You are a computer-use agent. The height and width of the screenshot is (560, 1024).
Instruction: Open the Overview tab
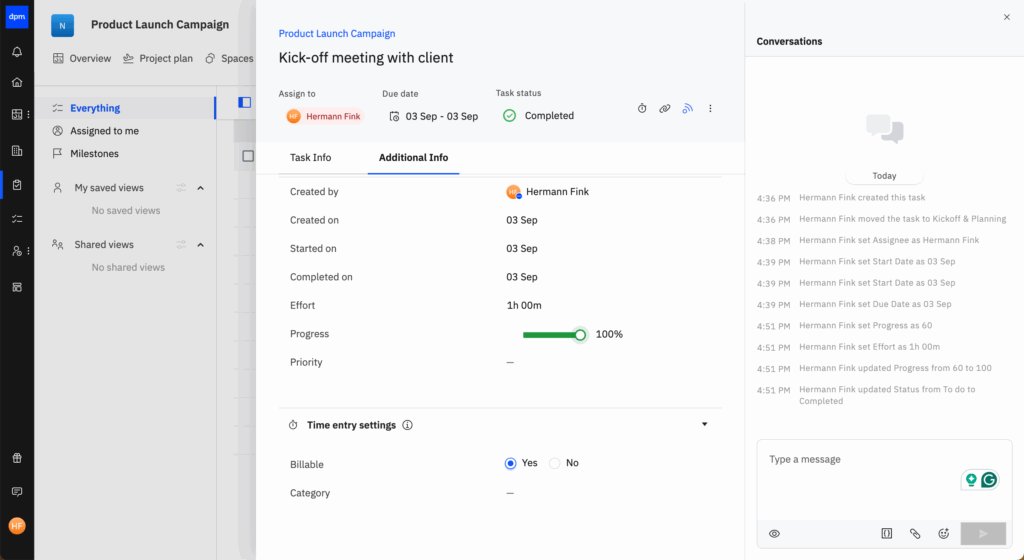click(82, 58)
